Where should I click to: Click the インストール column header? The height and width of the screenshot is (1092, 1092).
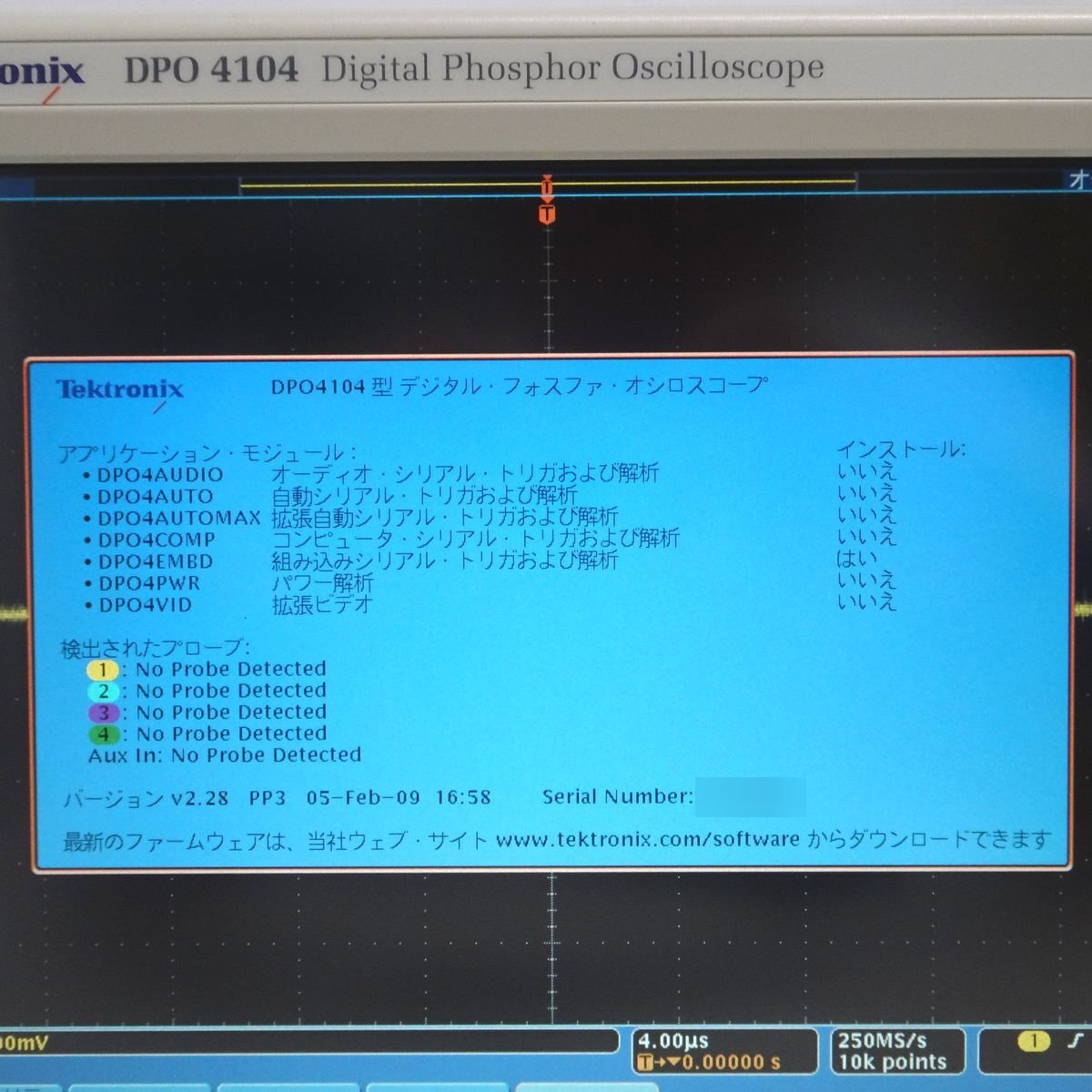point(901,449)
